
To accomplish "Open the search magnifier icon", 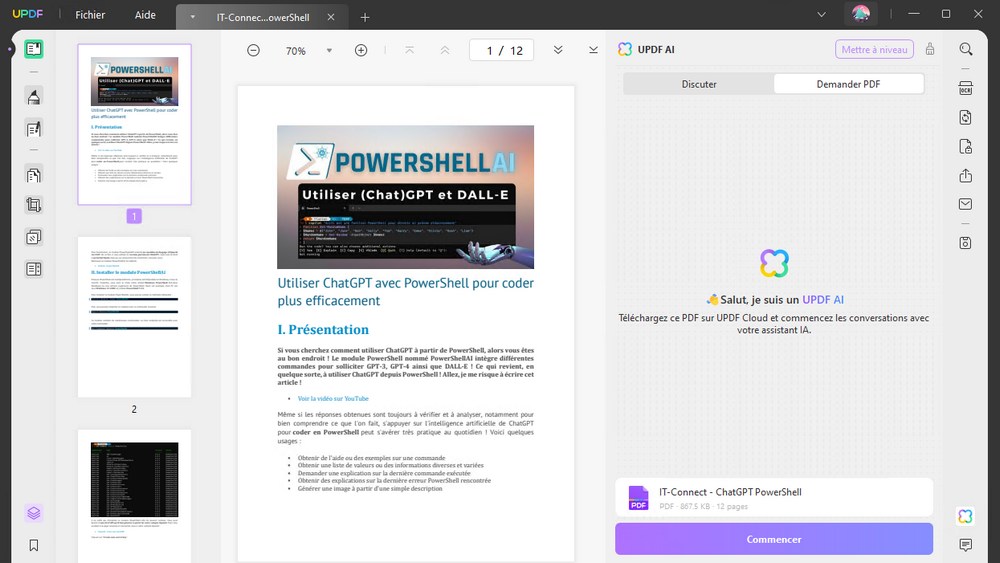I will pyautogui.click(x=965, y=49).
